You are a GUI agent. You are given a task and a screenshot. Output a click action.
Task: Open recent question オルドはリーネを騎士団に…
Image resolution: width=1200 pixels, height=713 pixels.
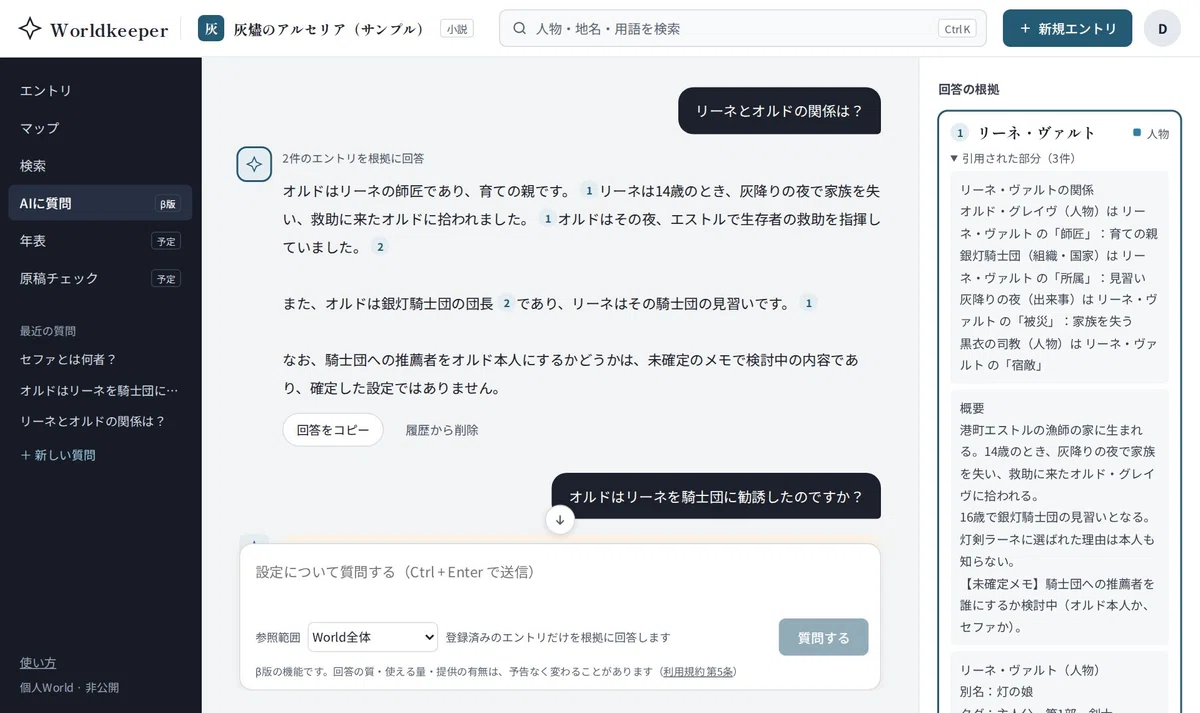pyautogui.click(x=100, y=390)
